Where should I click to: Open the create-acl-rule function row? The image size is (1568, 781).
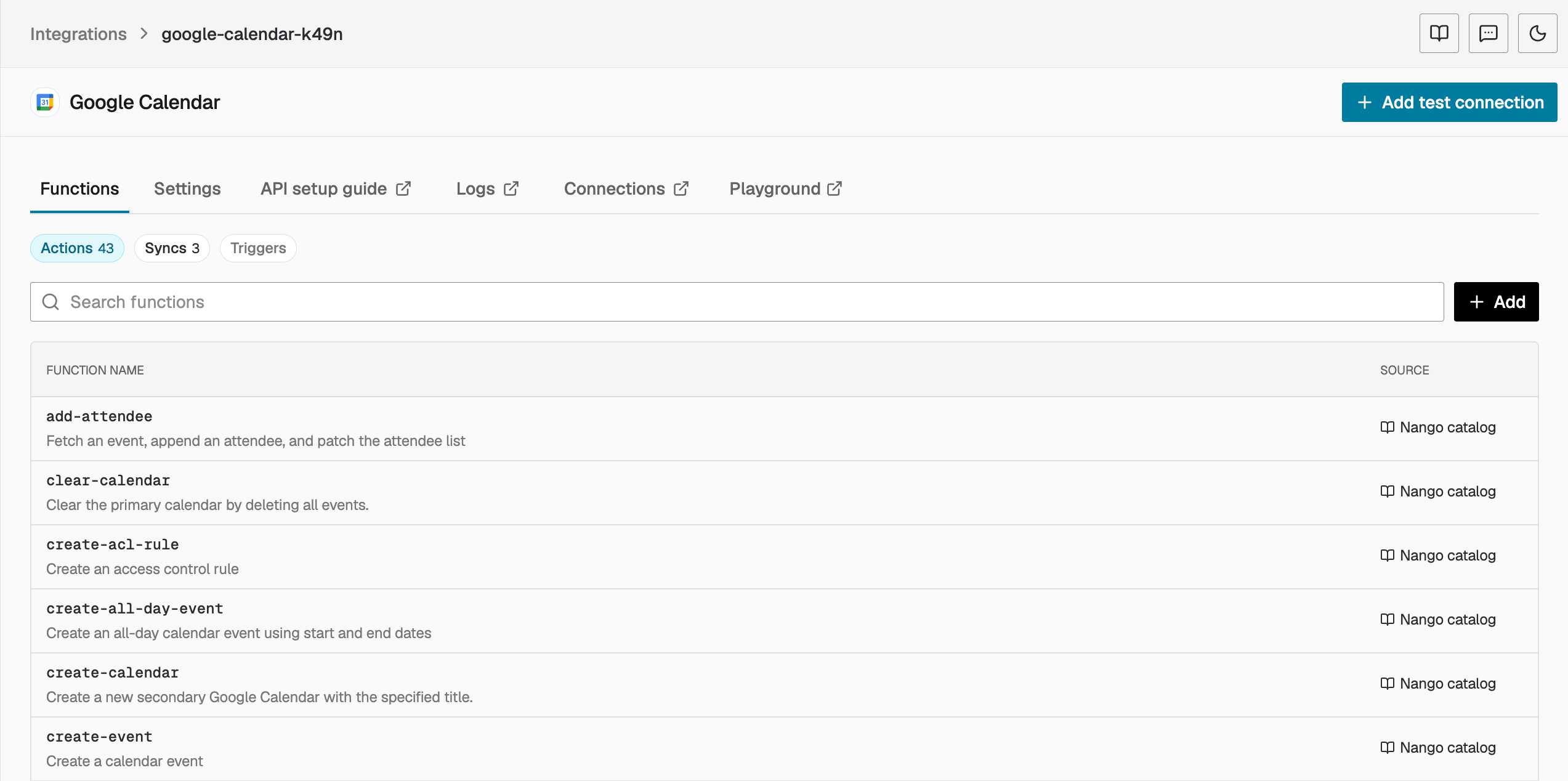(x=784, y=557)
